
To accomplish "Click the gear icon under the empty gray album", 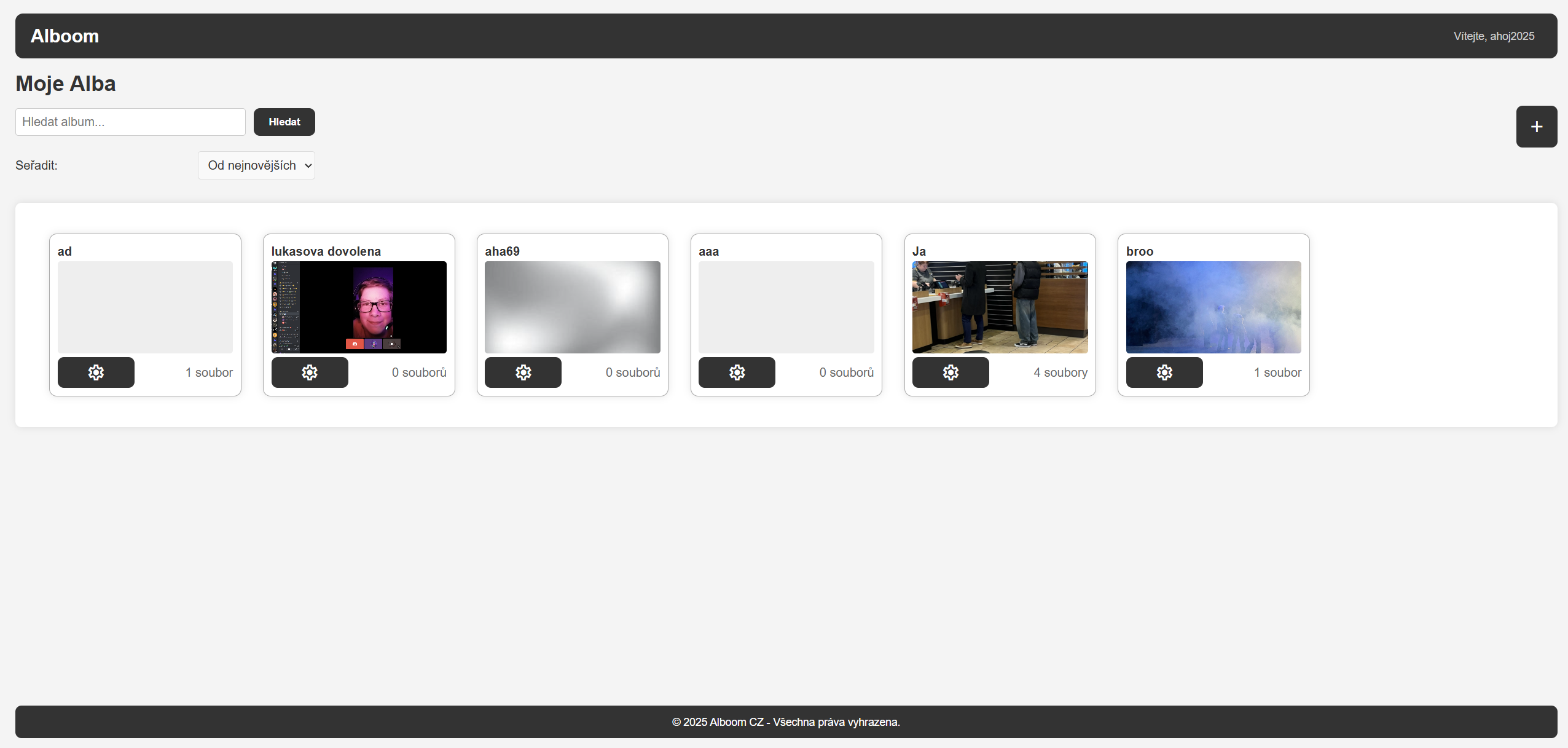I will 96,372.
